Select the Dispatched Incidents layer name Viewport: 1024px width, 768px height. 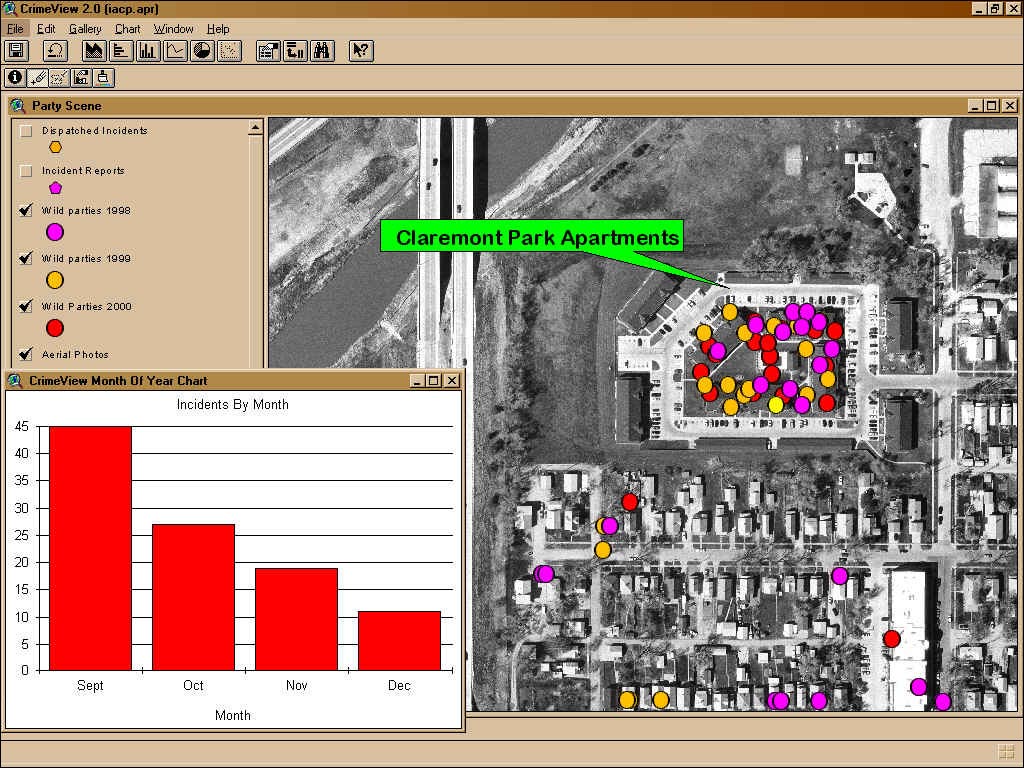95,131
